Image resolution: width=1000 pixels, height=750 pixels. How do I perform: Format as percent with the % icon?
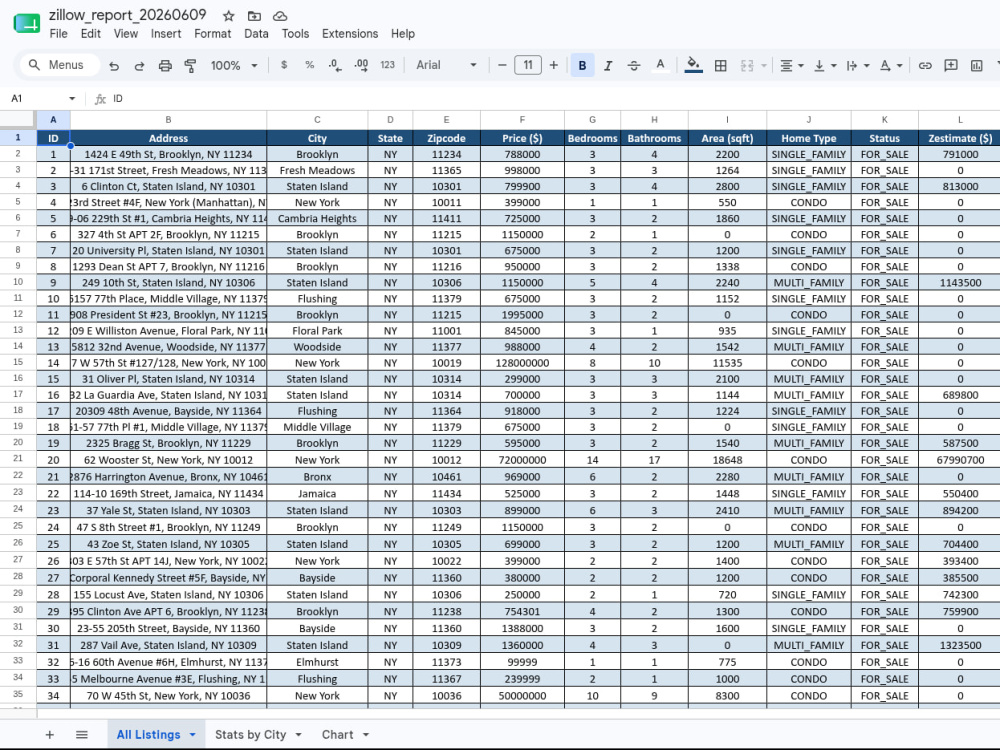pos(309,65)
